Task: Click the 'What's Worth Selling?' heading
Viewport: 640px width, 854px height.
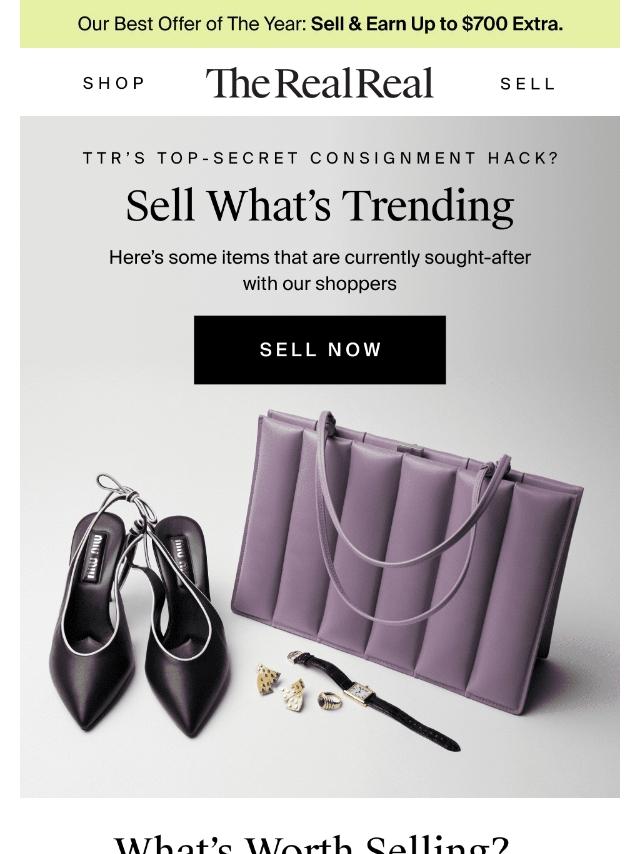Action: [x=312, y=844]
